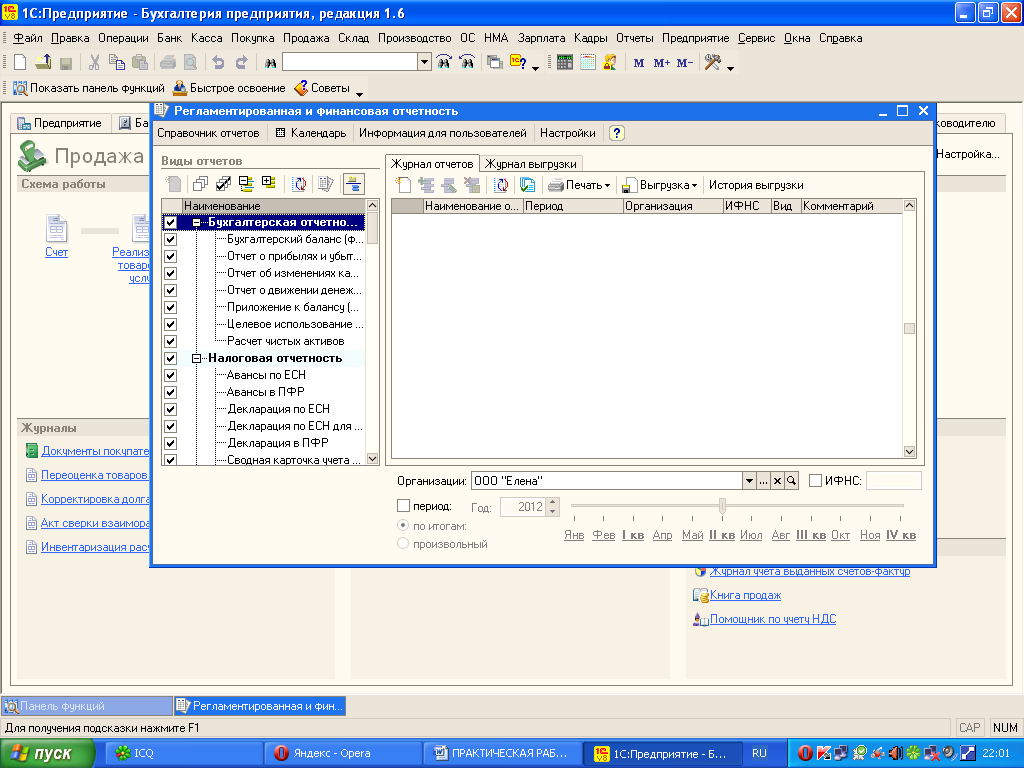
Task: Open the search field dropdown in main toolbar
Action: [424, 62]
